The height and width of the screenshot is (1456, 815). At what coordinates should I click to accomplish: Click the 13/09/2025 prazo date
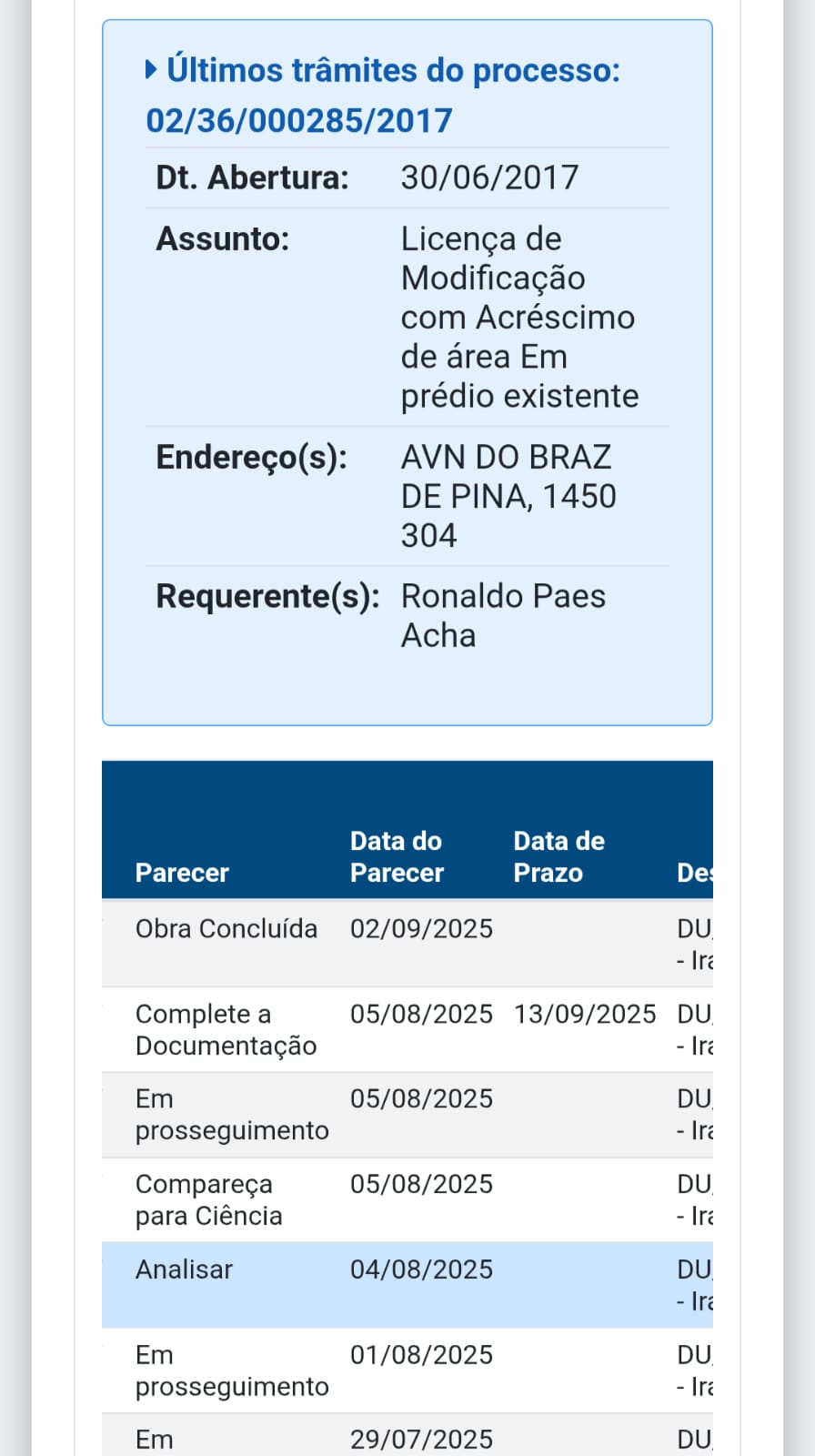pyautogui.click(x=585, y=1014)
